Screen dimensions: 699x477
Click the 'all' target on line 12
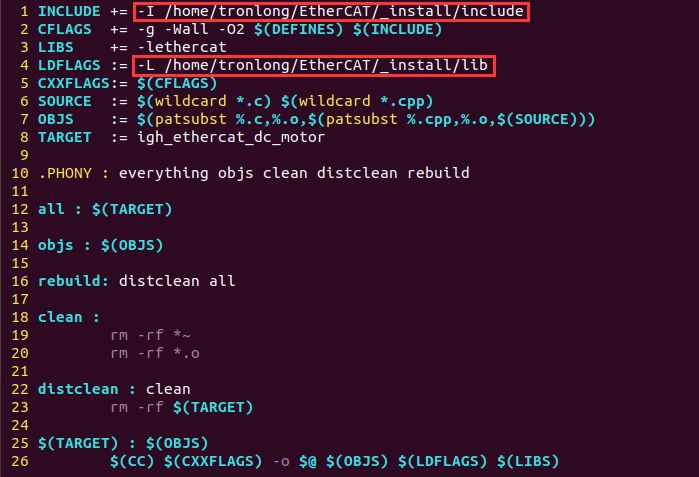coord(51,210)
